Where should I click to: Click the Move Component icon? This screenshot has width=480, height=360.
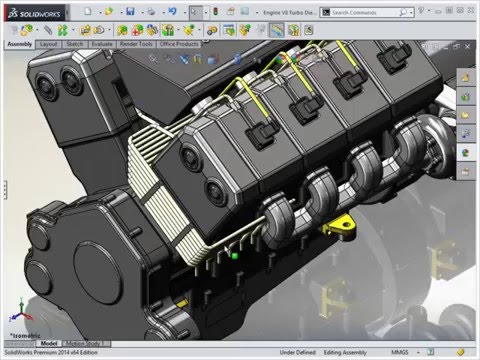pyautogui.click(x=99, y=30)
